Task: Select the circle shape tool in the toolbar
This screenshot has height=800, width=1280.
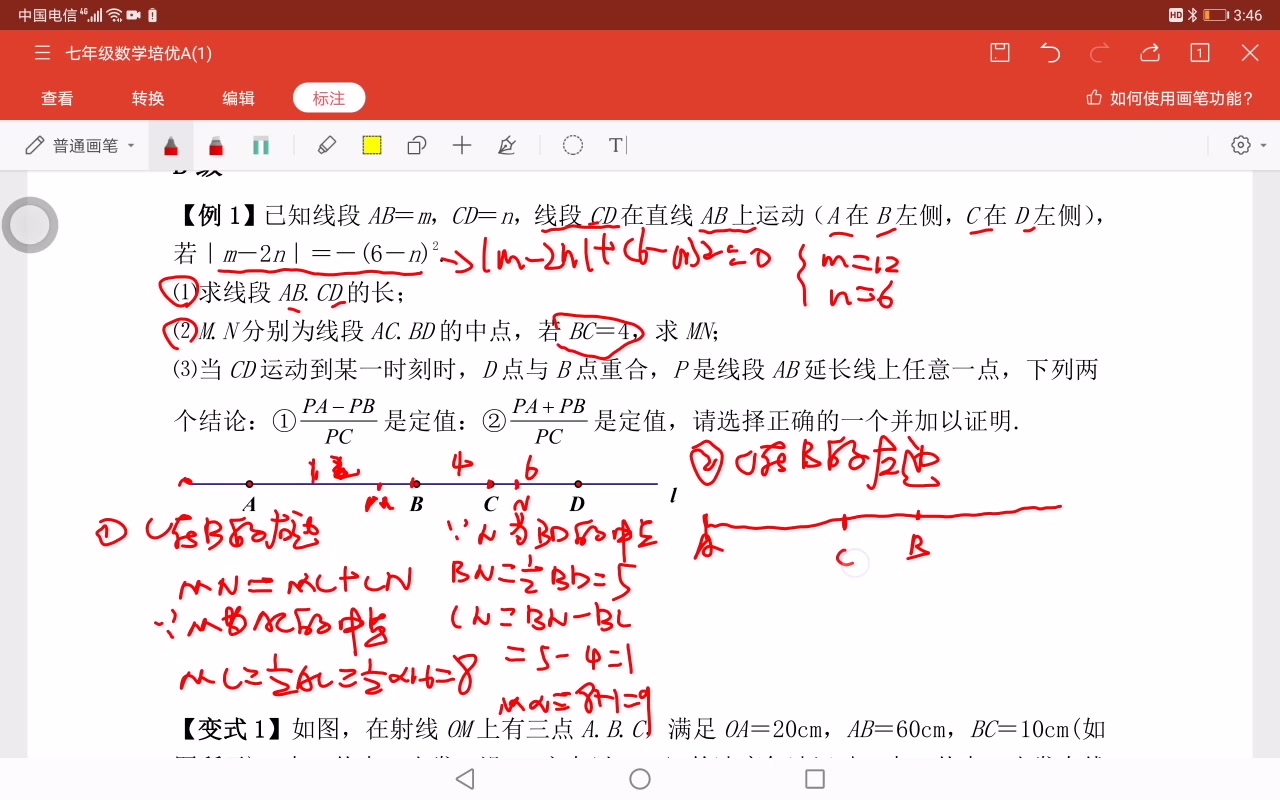Action: pos(572,145)
